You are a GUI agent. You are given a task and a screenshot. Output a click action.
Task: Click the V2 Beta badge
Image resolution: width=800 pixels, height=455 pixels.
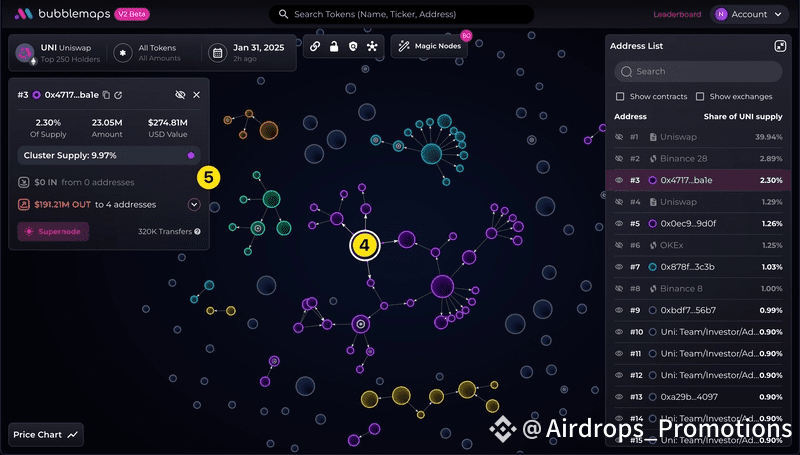[132, 14]
